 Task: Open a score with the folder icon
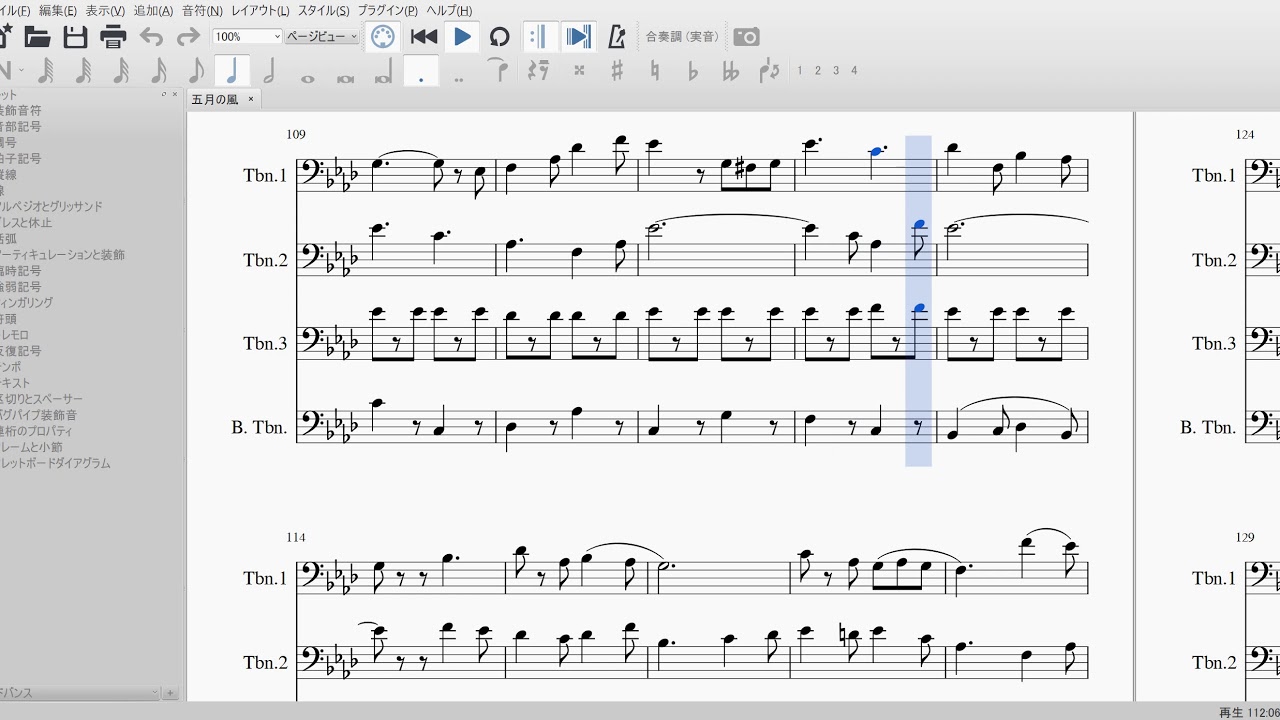(38, 37)
